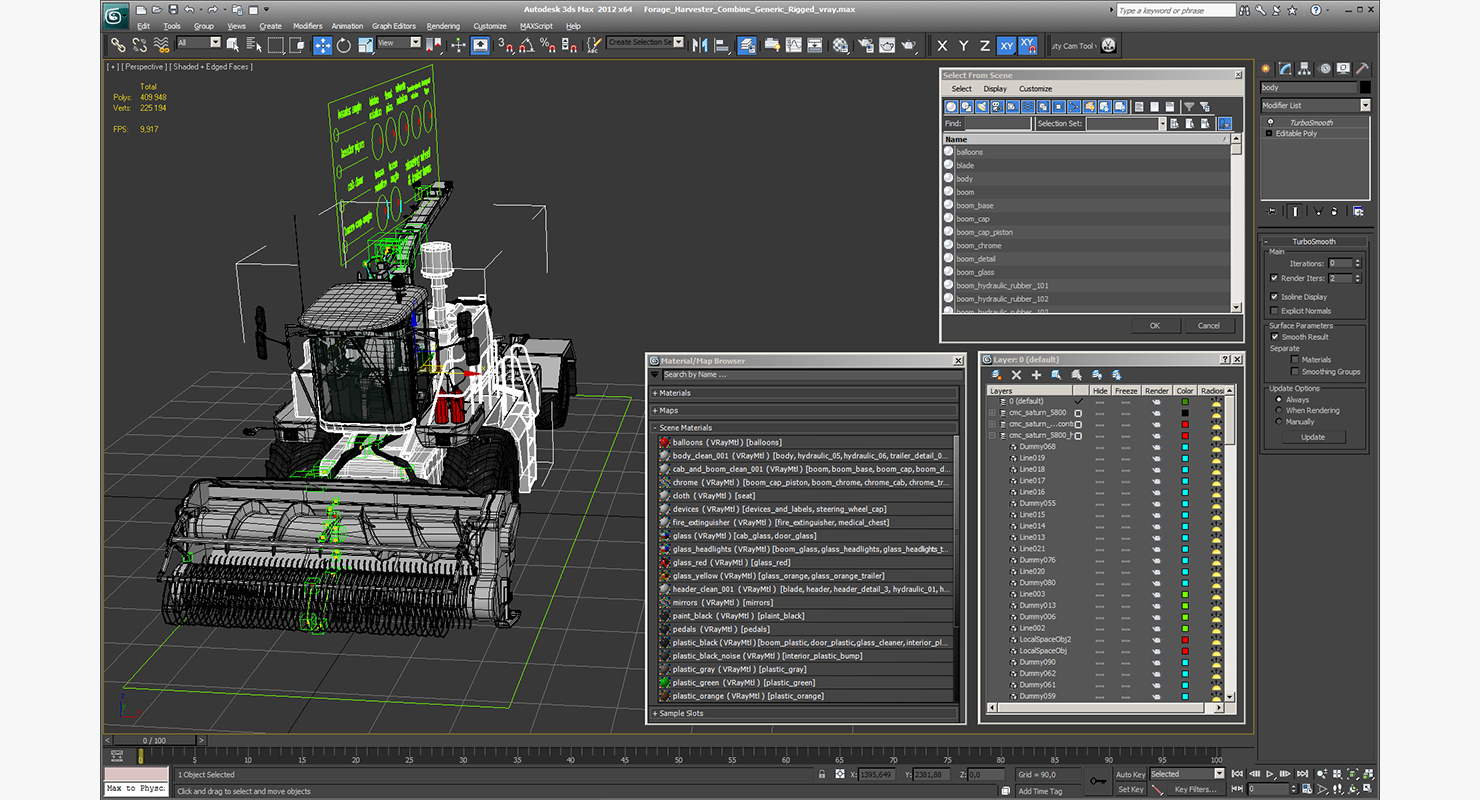Screen dimensions: 1480x800
Task: Activate the Select and Rotate tool
Action: (344, 45)
